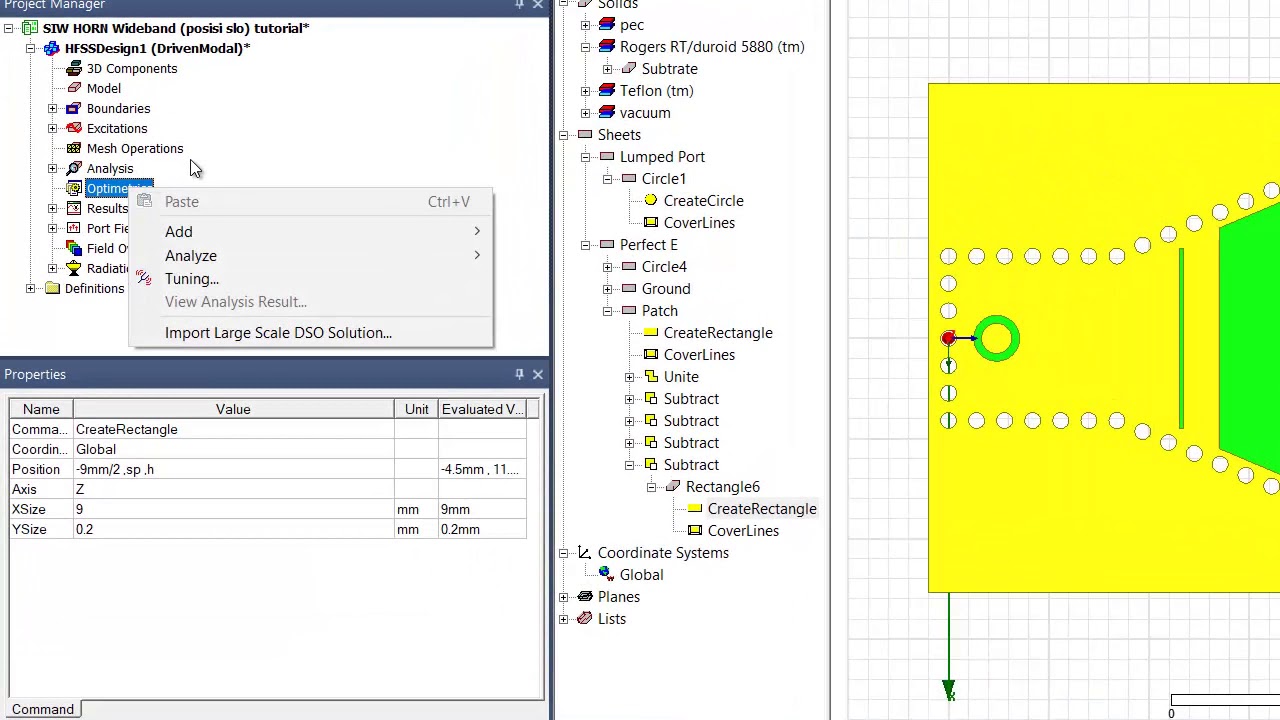Collapse the HFSSDesign1 node
The width and height of the screenshot is (1280, 720).
point(30,48)
